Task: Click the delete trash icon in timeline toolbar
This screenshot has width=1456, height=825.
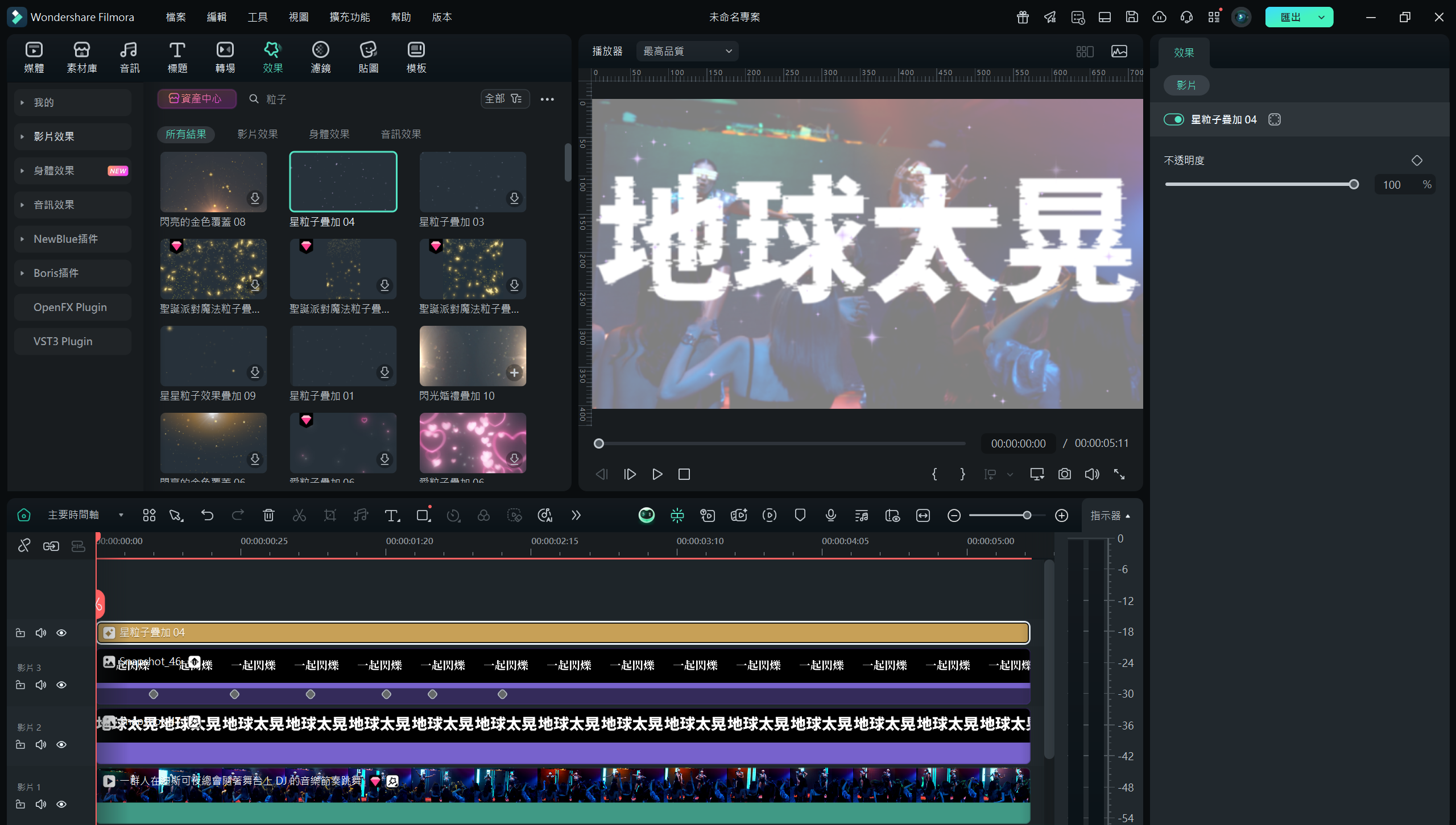Action: [268, 515]
